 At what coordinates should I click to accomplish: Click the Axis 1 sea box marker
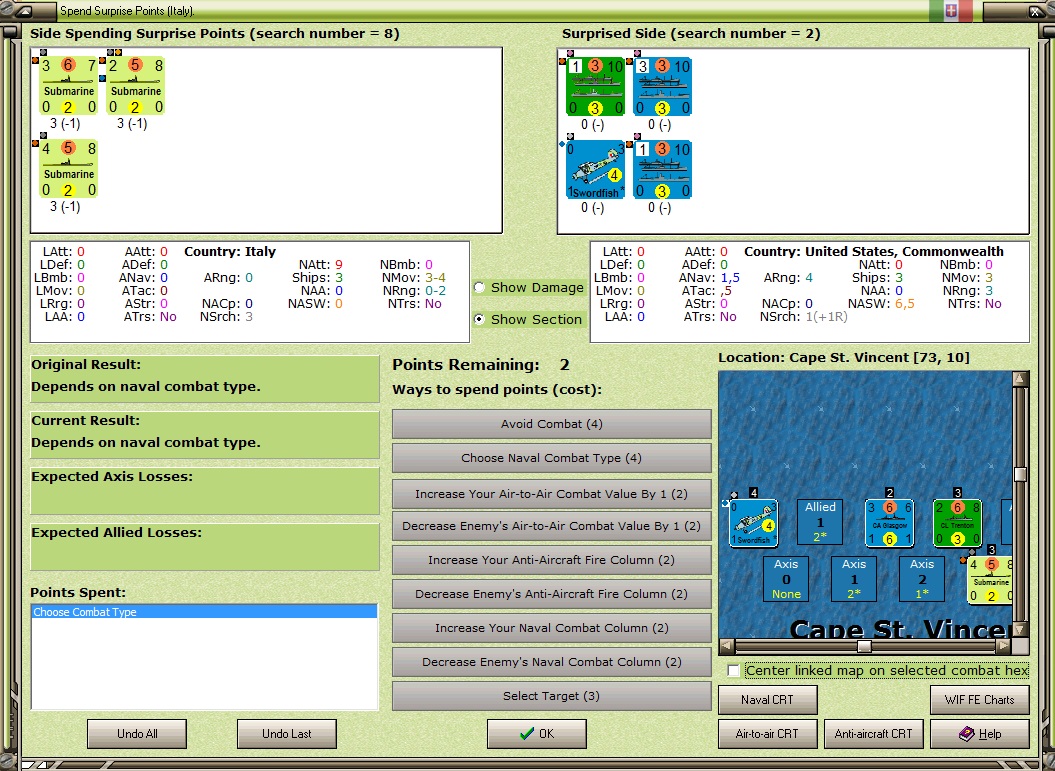point(854,579)
